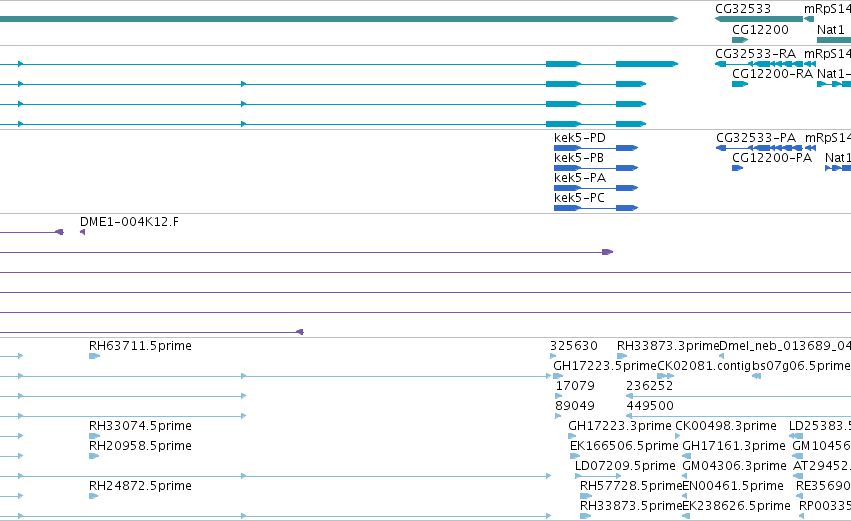This screenshot has height=521, width=851.
Task: Select the RH63711.5prime EST label
Action: pyautogui.click(x=140, y=346)
